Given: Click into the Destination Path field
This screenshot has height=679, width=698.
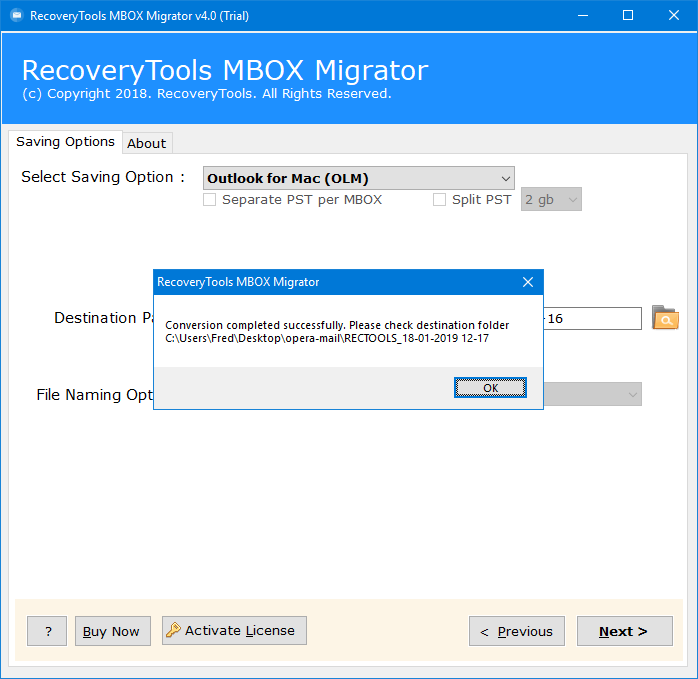Looking at the screenshot, I should [x=592, y=318].
